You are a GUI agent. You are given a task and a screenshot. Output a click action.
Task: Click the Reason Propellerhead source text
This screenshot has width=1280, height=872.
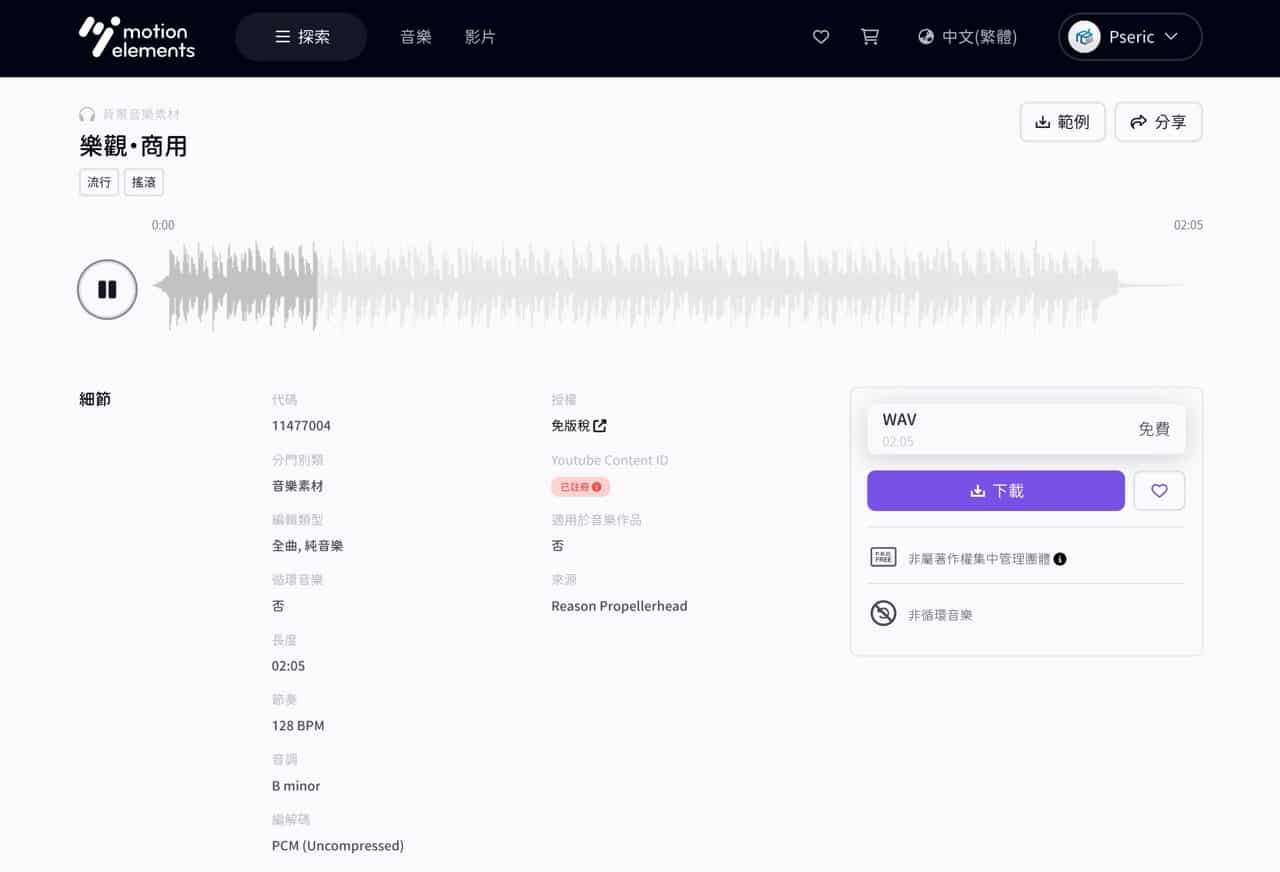619,606
